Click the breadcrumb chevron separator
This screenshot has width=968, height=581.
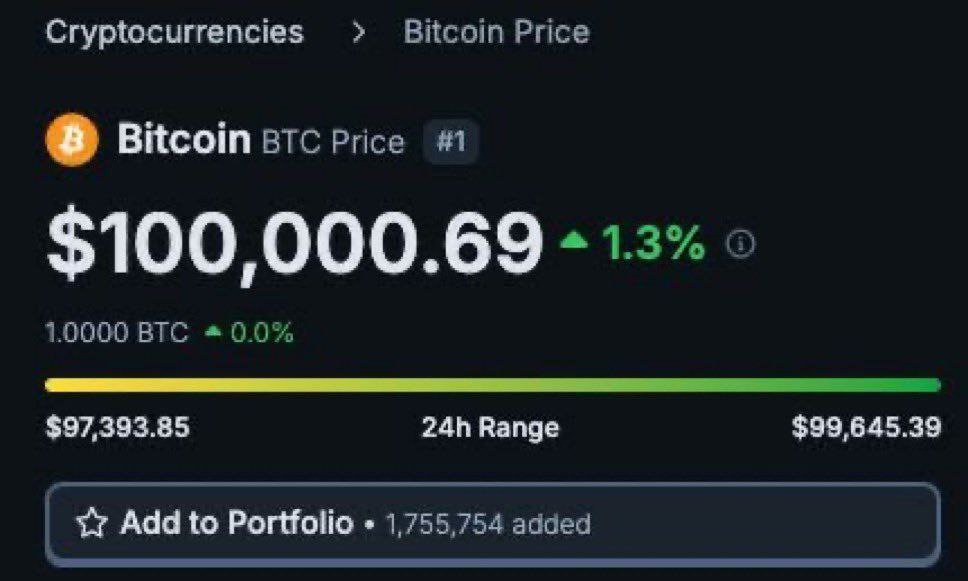(358, 32)
